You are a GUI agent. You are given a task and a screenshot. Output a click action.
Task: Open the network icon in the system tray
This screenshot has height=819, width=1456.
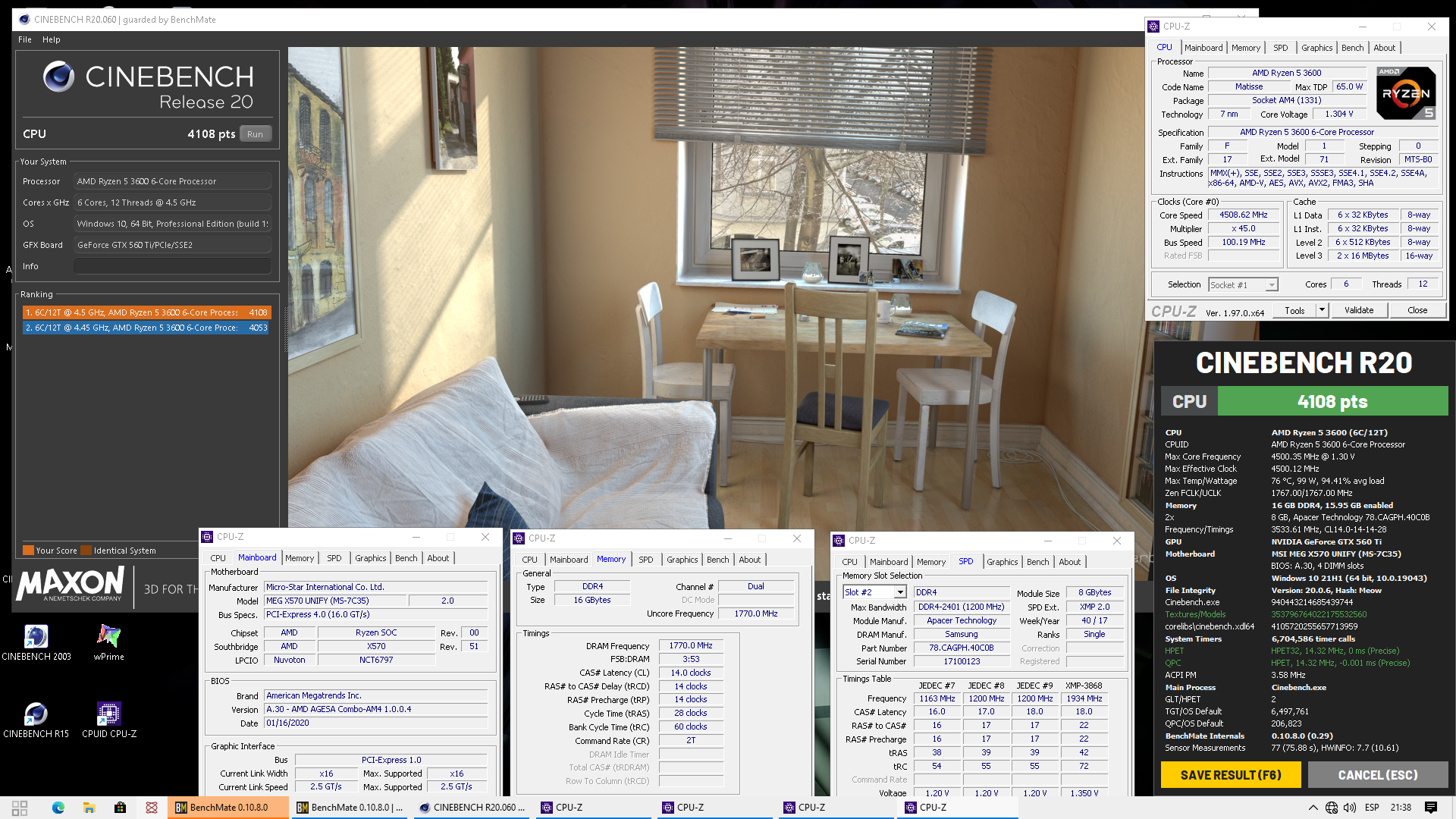coord(1332,808)
